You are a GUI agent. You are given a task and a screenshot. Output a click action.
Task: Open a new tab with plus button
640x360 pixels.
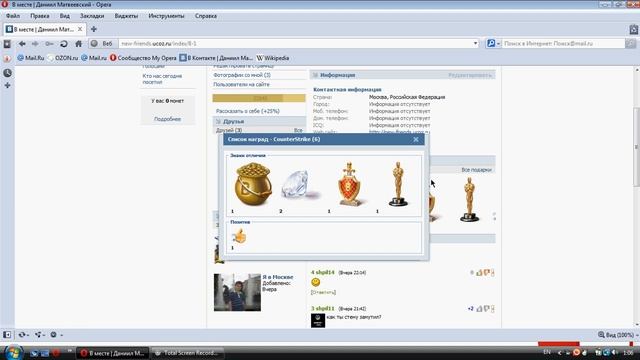(x=94, y=29)
